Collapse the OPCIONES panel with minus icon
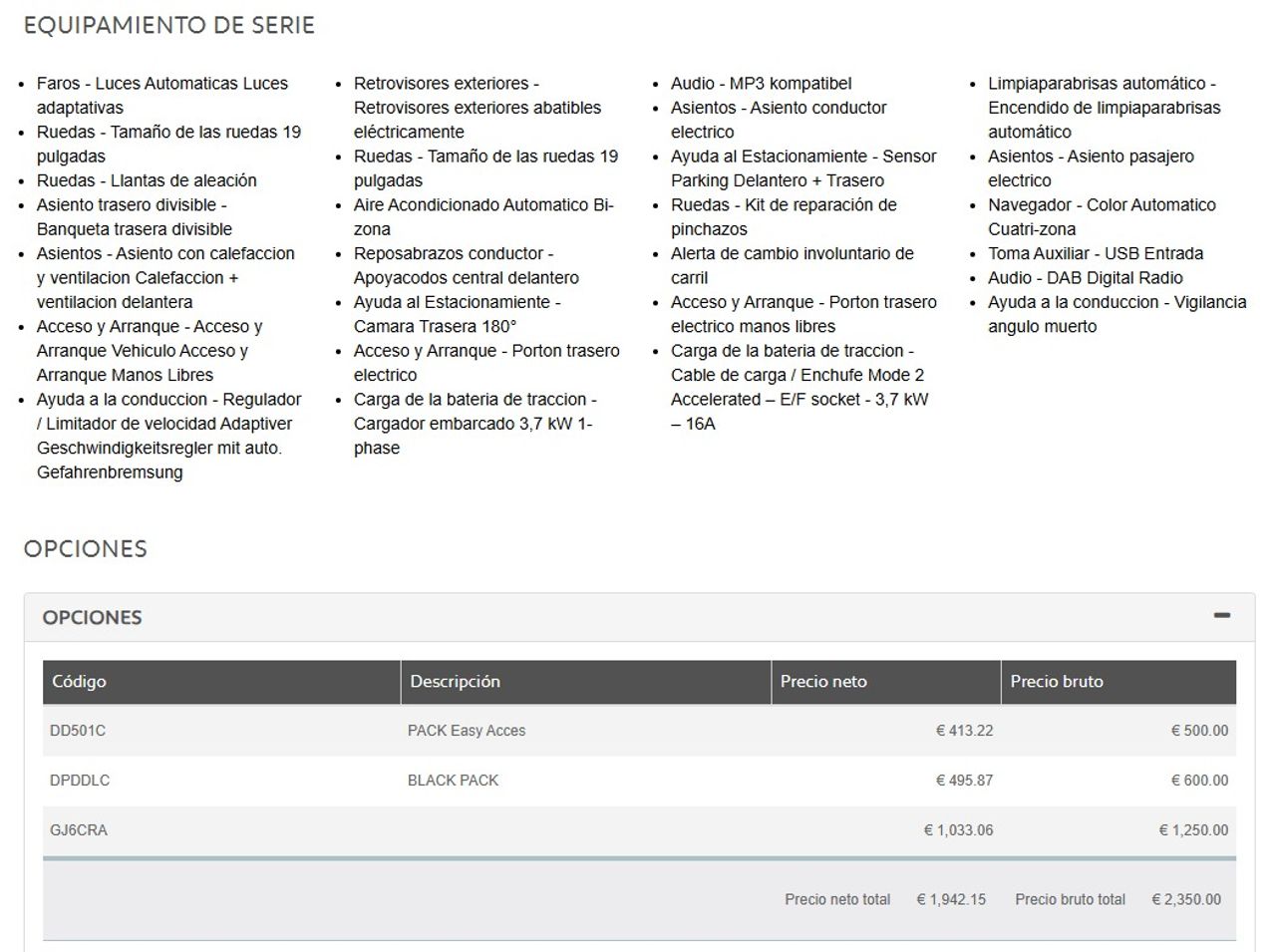 click(x=1221, y=616)
